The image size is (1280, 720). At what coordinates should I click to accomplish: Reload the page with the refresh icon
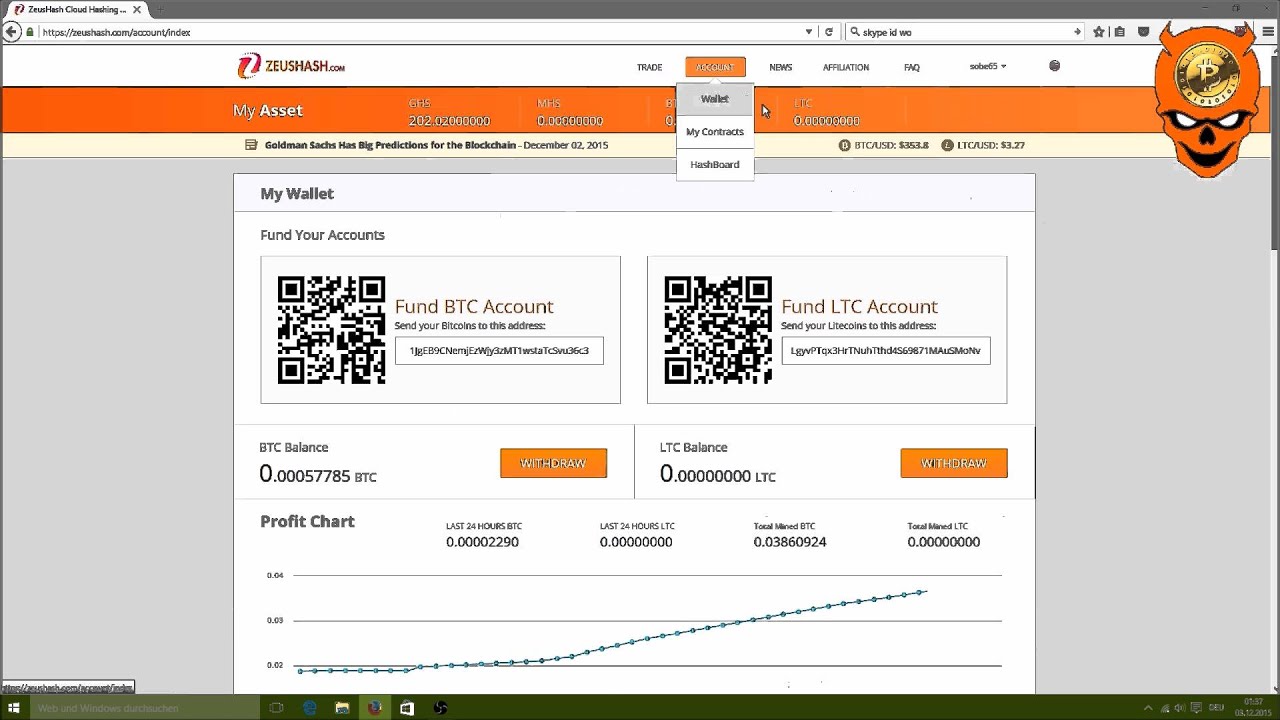pos(828,32)
